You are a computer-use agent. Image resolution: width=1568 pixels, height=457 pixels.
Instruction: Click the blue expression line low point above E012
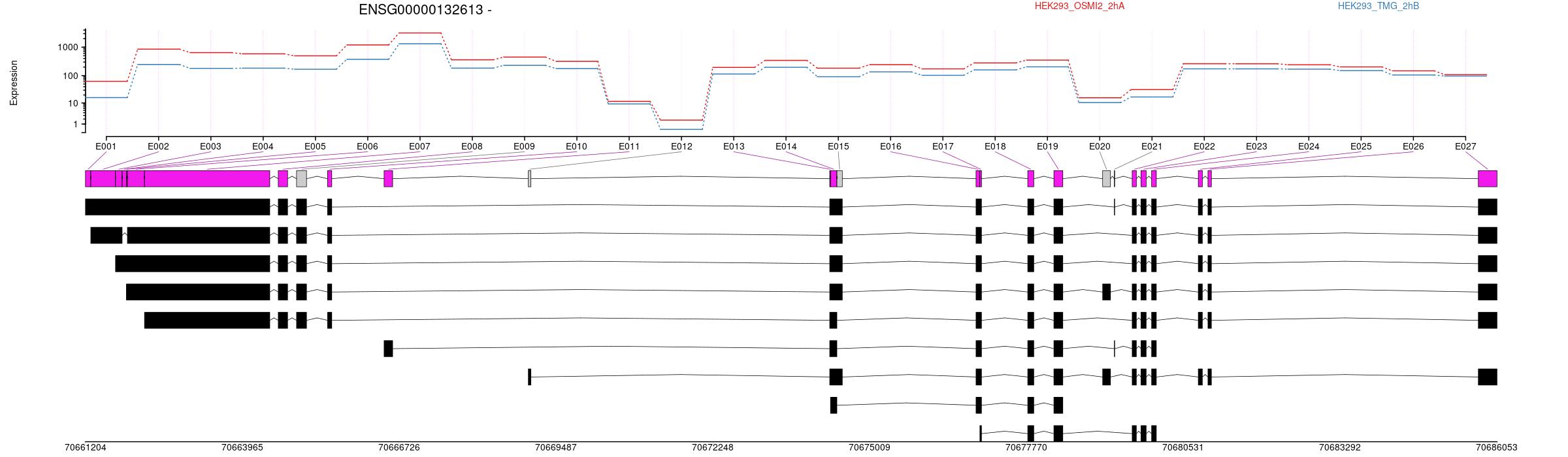(x=681, y=129)
